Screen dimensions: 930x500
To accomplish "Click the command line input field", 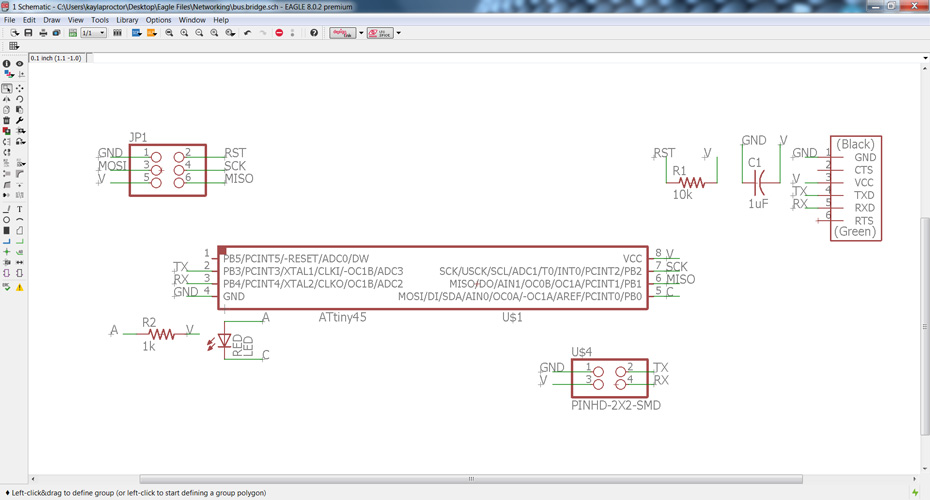I will tap(507, 58).
